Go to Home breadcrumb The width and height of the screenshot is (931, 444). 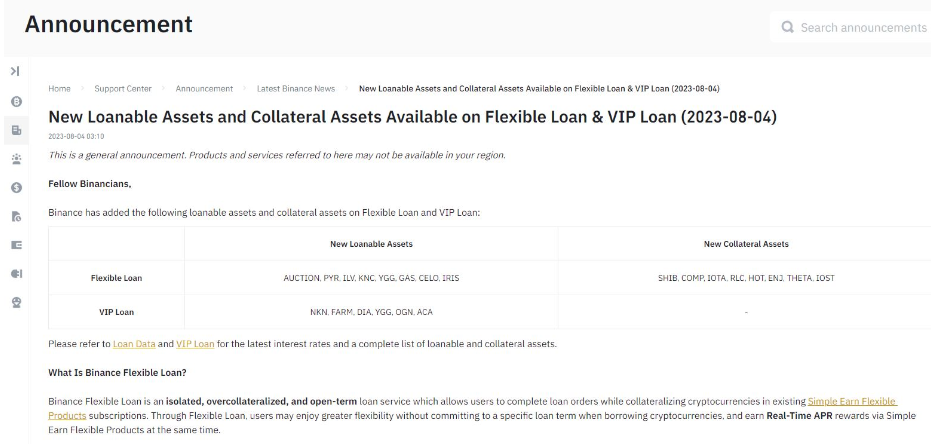point(59,89)
